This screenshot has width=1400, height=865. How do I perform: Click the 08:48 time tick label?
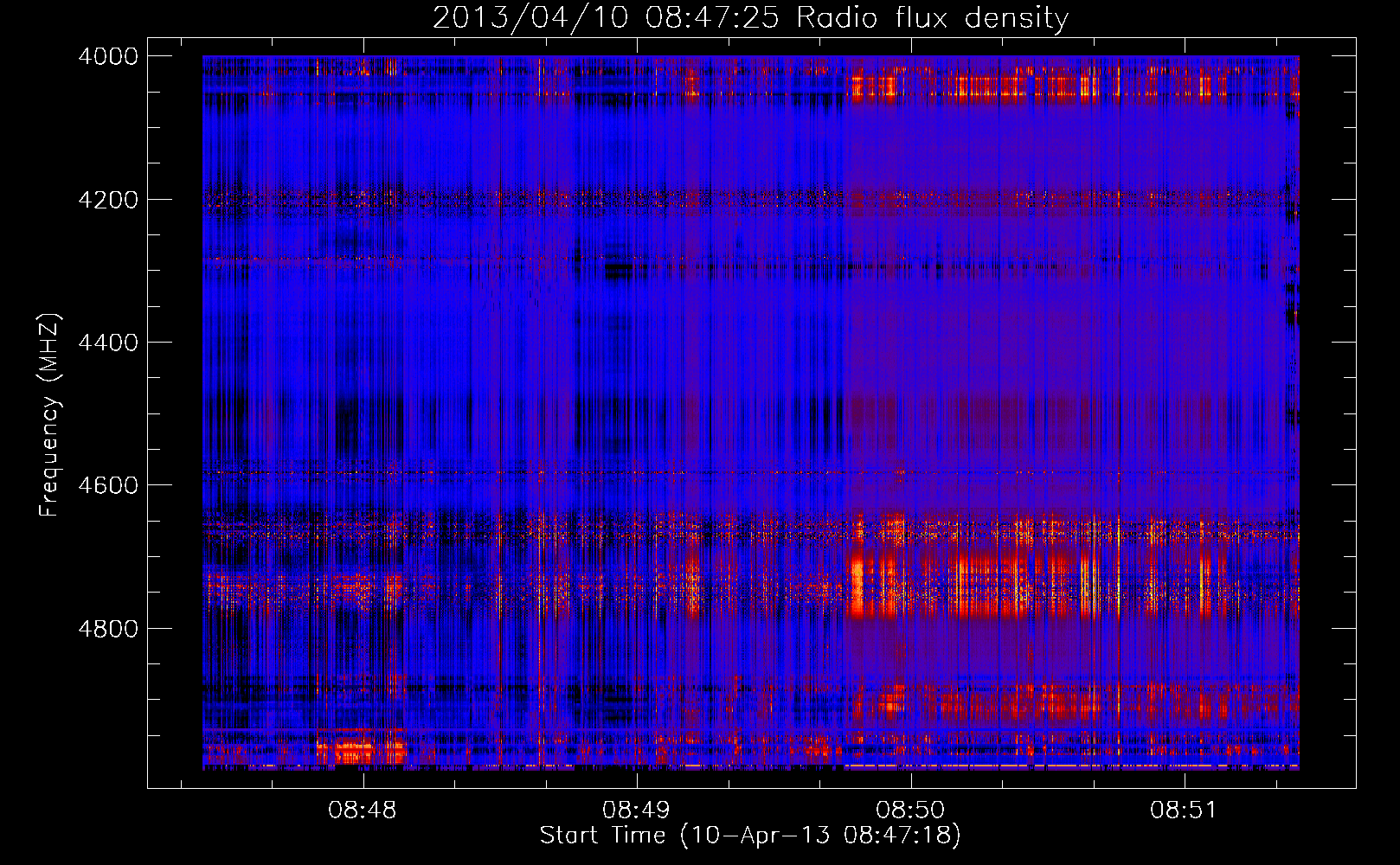(363, 811)
